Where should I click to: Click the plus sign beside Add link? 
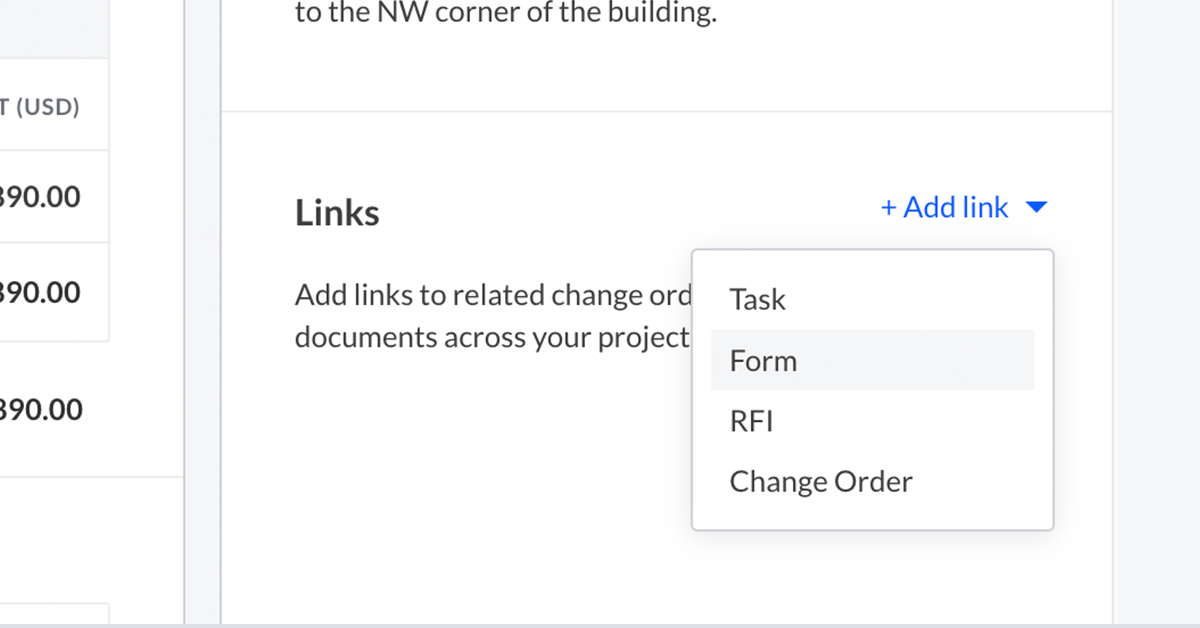pos(888,208)
